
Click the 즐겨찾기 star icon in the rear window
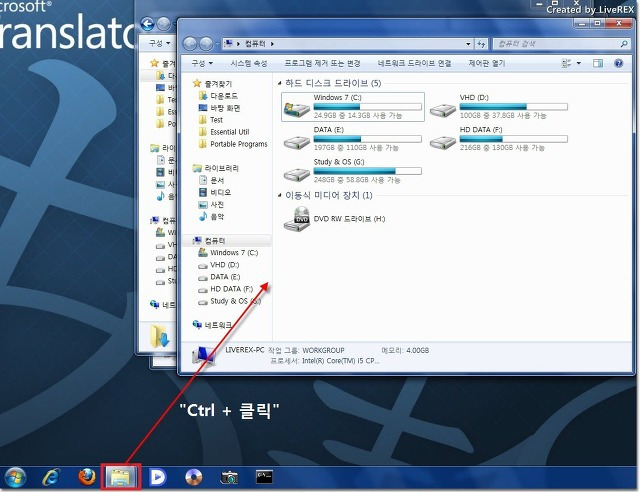click(154, 63)
